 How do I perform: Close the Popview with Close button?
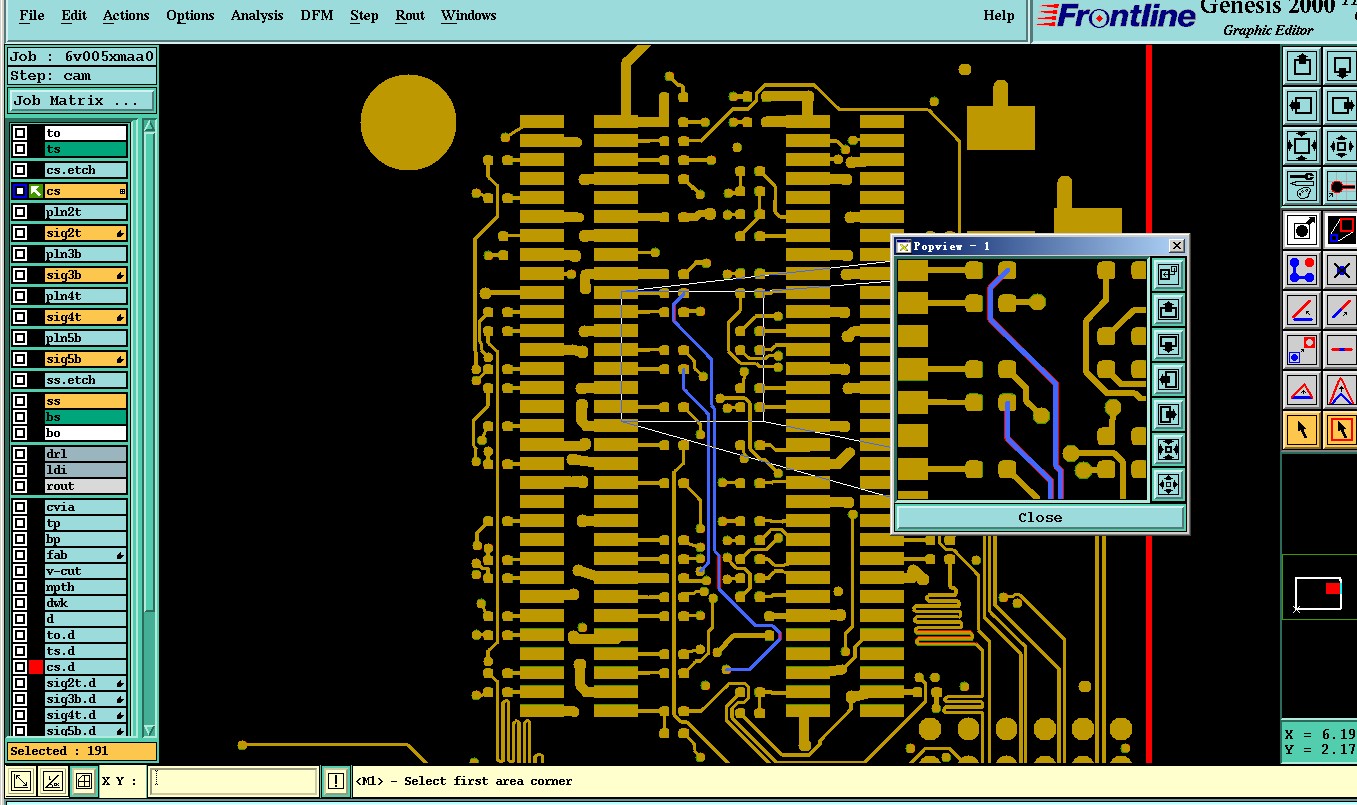(1040, 517)
